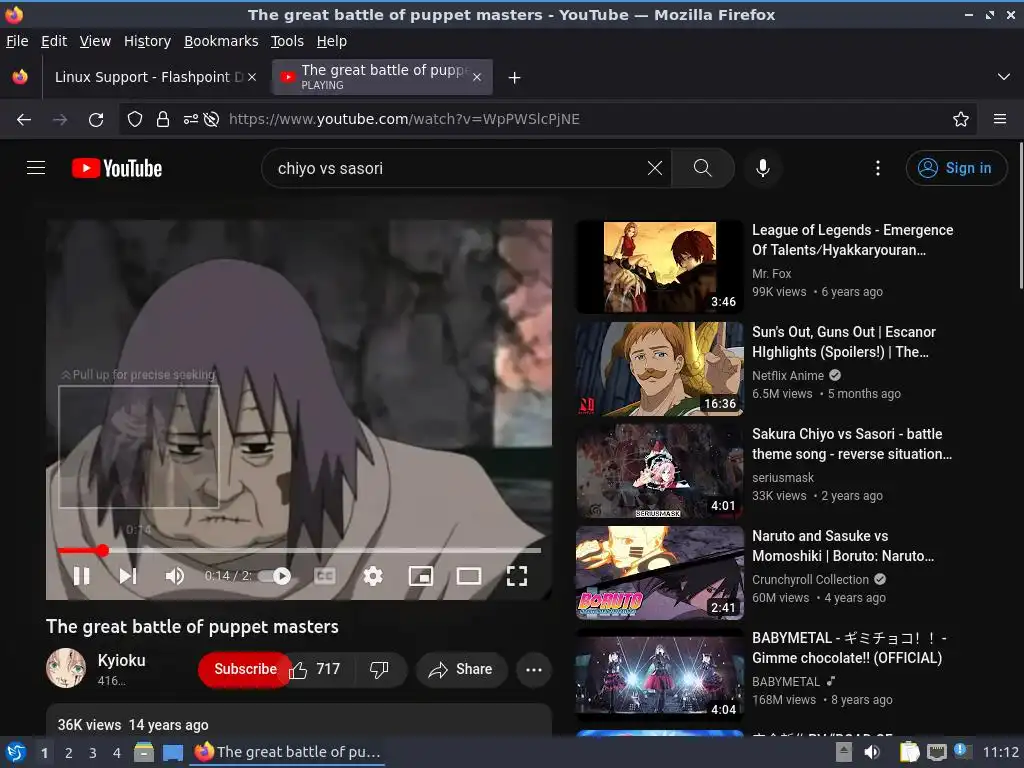The height and width of the screenshot is (768, 1024).
Task: Pause the video playback
Action: (82, 576)
